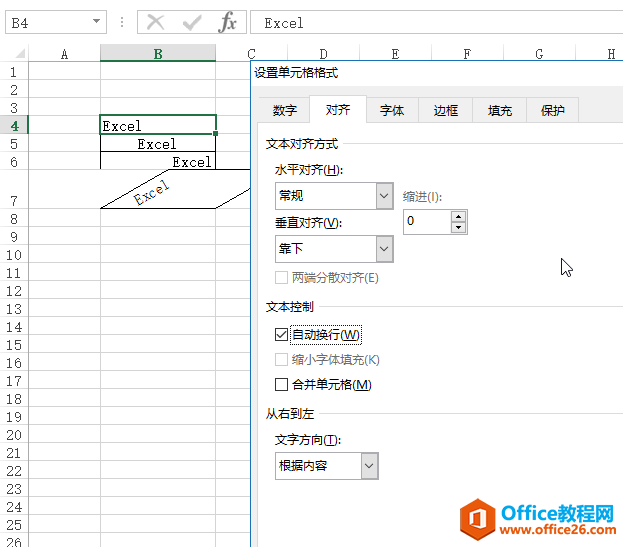Select row 25 header
The width and height of the screenshot is (623, 547).
click(14, 525)
